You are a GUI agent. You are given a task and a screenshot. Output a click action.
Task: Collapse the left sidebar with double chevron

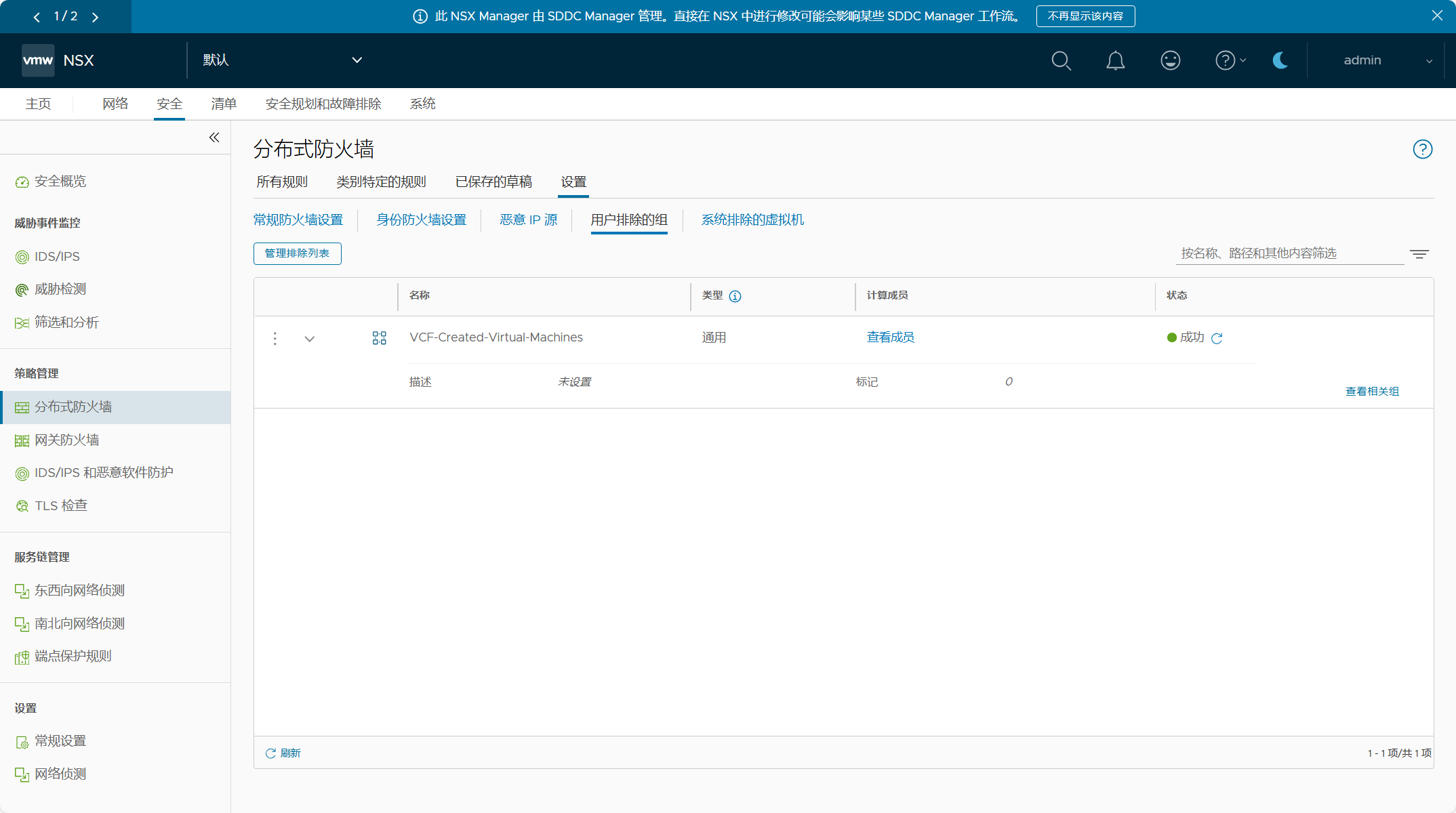(214, 138)
